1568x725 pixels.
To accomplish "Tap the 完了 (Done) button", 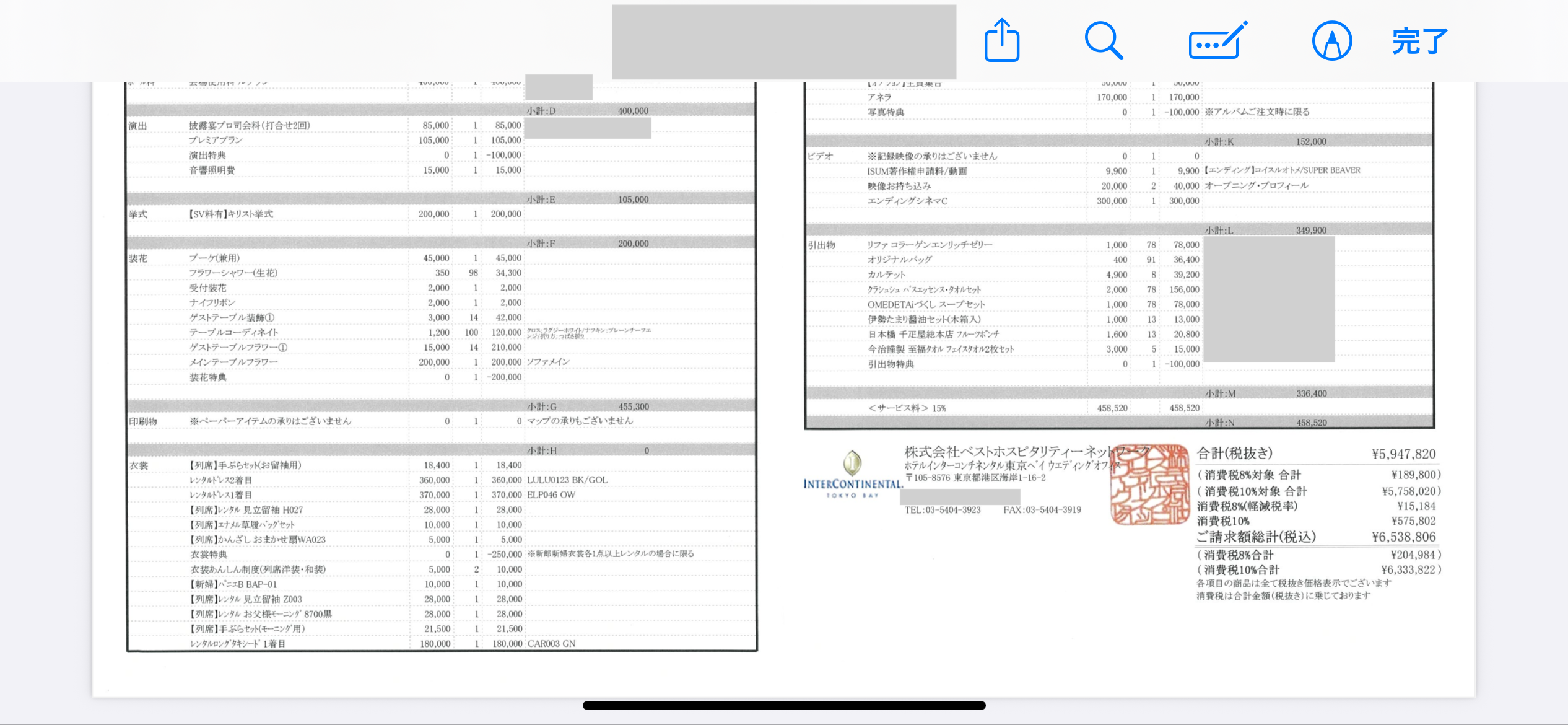I will coord(1419,41).
